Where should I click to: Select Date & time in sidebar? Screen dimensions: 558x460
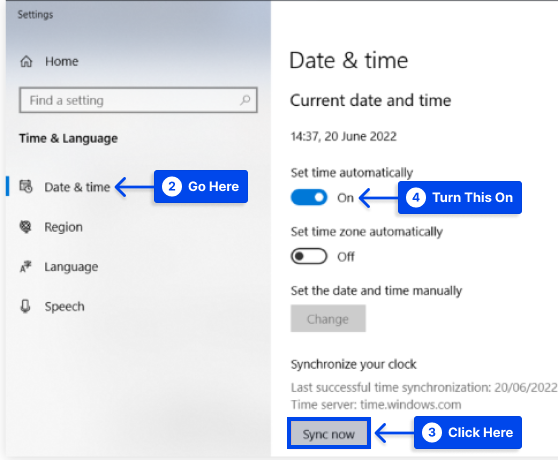(77, 187)
